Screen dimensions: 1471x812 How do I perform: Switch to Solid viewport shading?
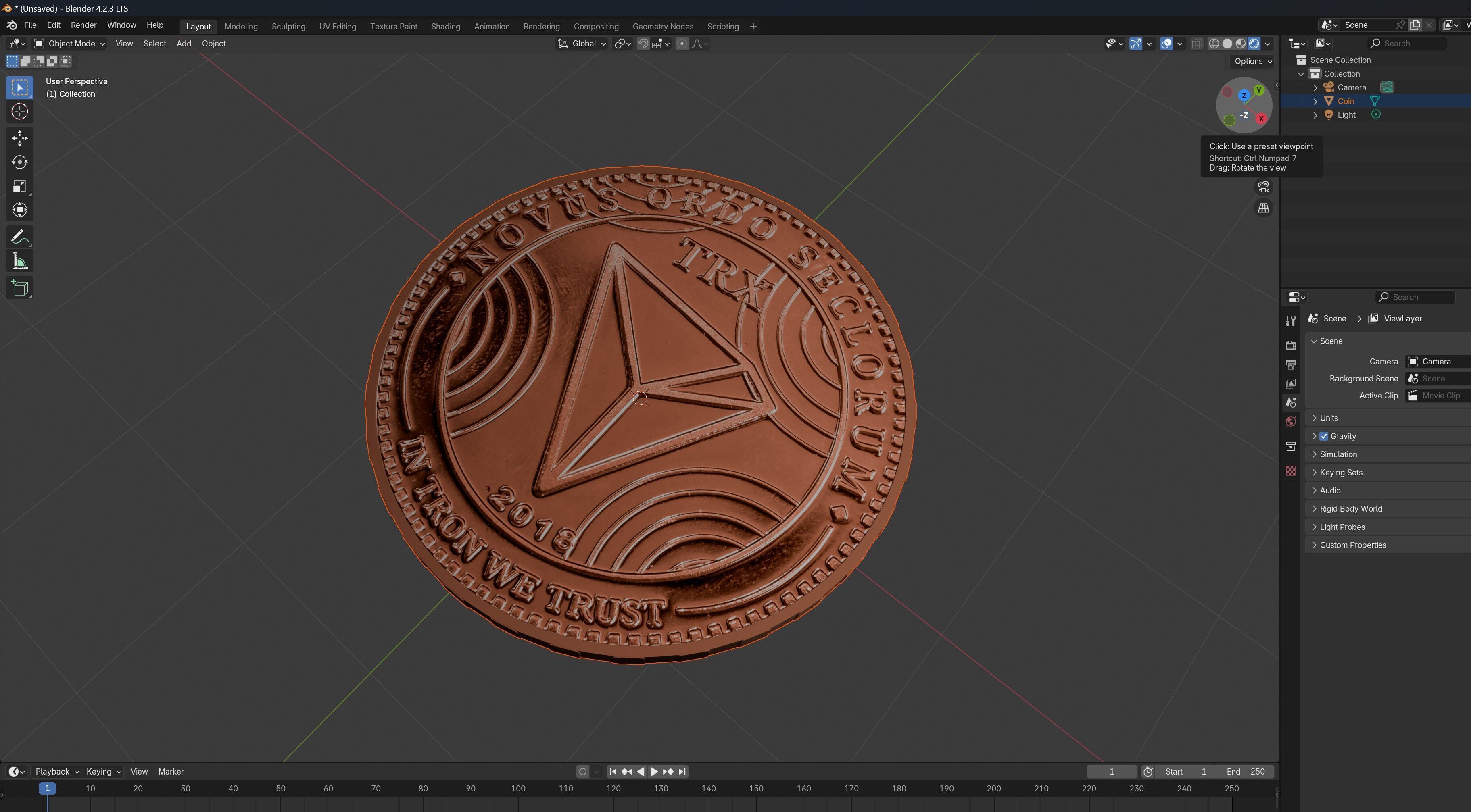click(x=1227, y=44)
